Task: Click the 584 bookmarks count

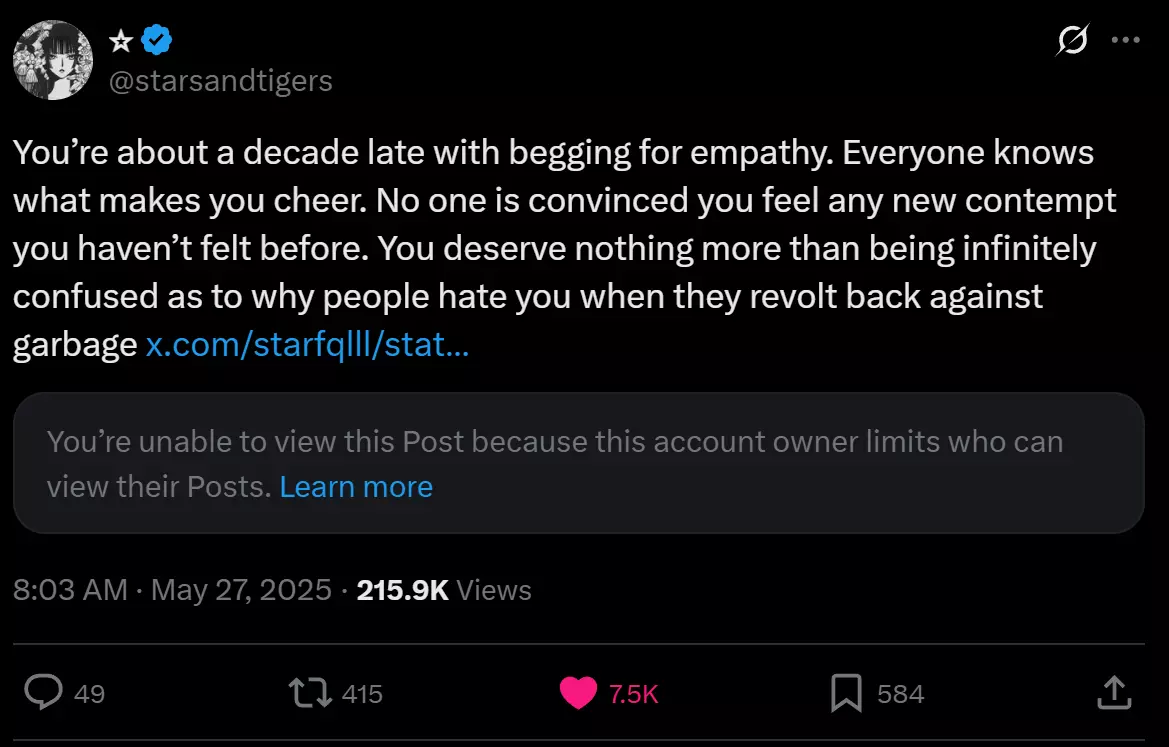Action: point(900,693)
